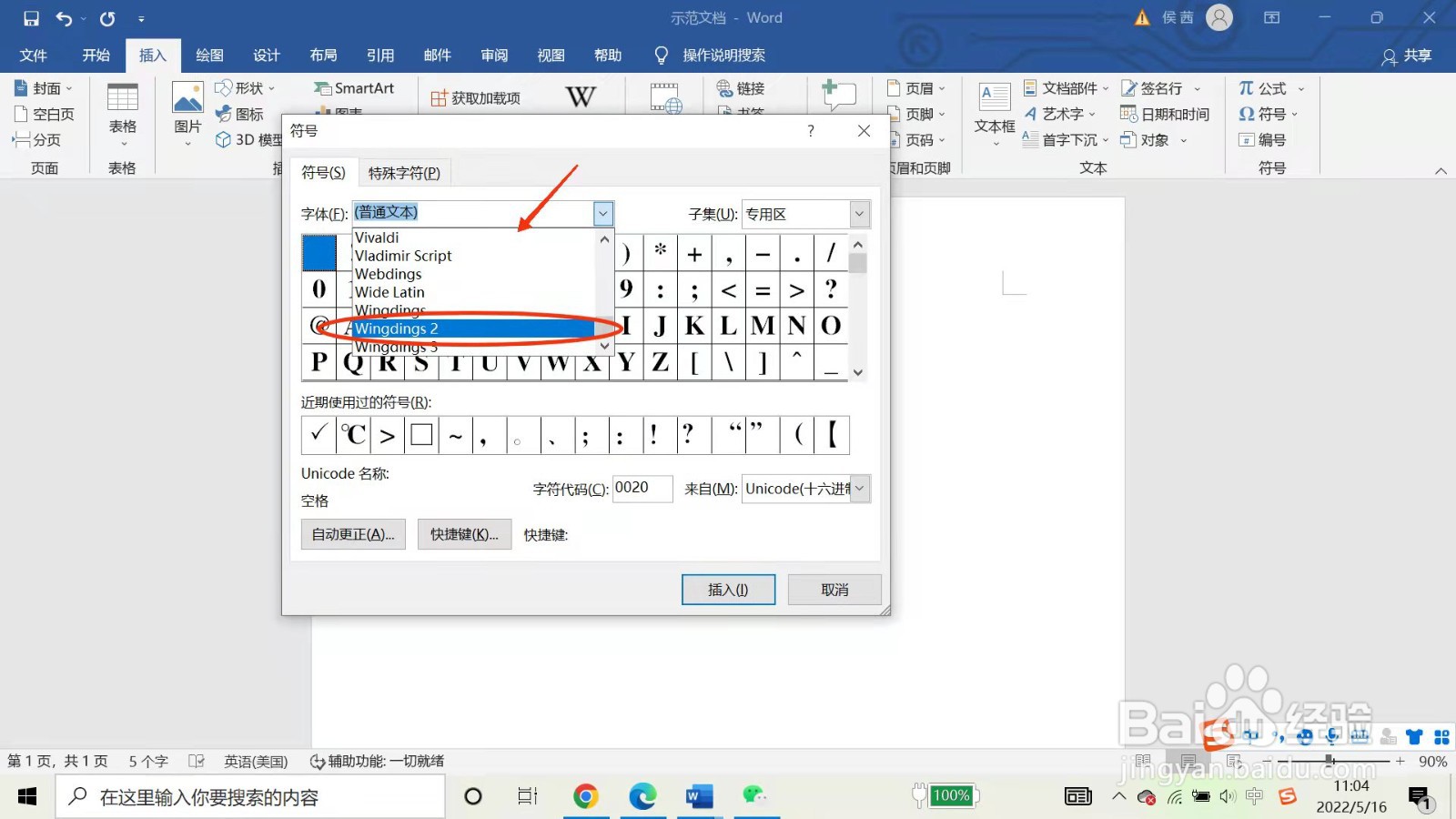Image resolution: width=1456 pixels, height=819 pixels.
Task: Switch to the Special Characters (特殊字符) tab
Action: (x=404, y=172)
